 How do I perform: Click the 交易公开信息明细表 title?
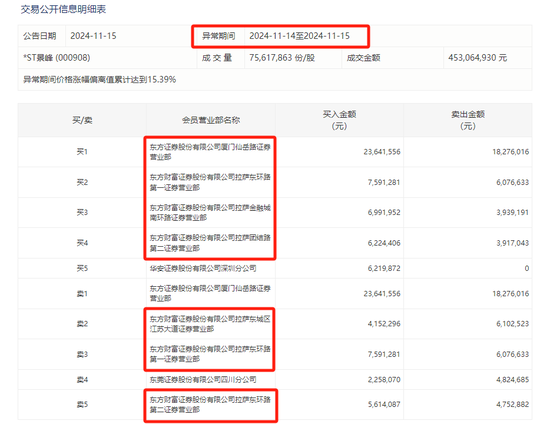(x=63, y=9)
